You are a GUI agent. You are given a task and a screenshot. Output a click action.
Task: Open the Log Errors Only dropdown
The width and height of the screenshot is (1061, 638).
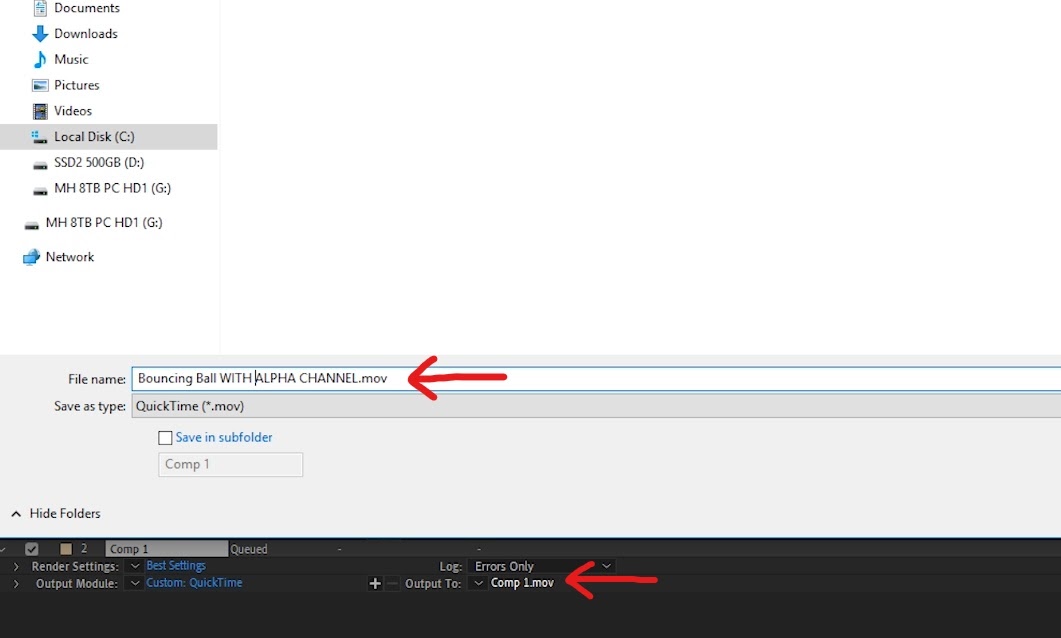(543, 566)
